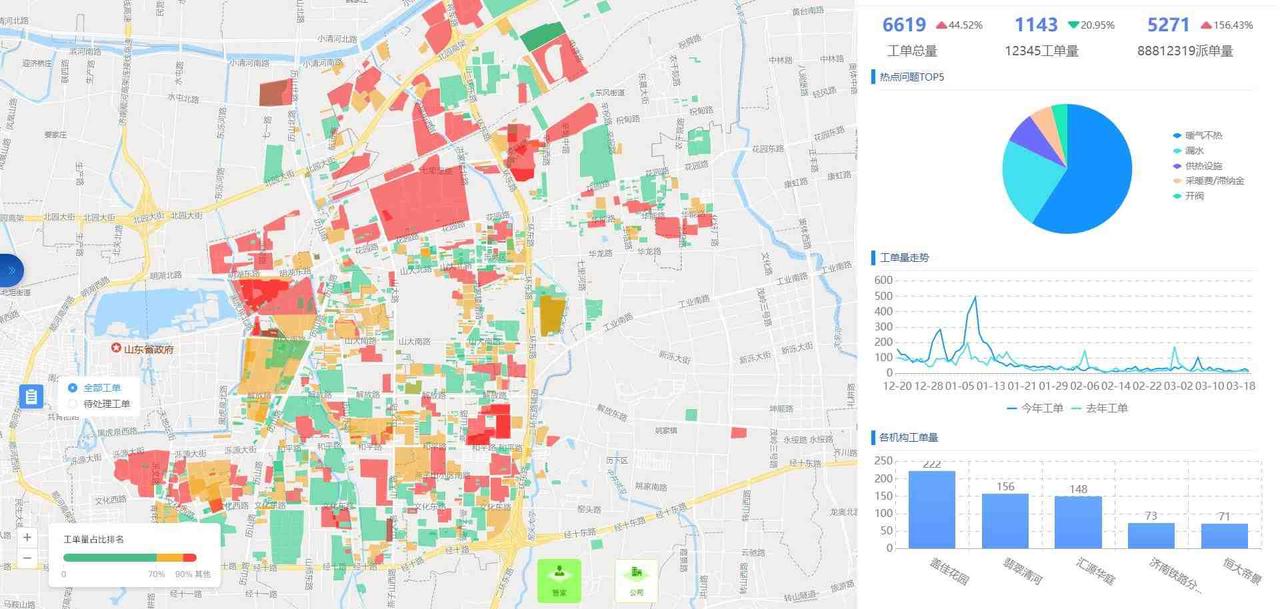Select the 全部工单 radio option
The height and width of the screenshot is (609, 1280).
(x=73, y=388)
